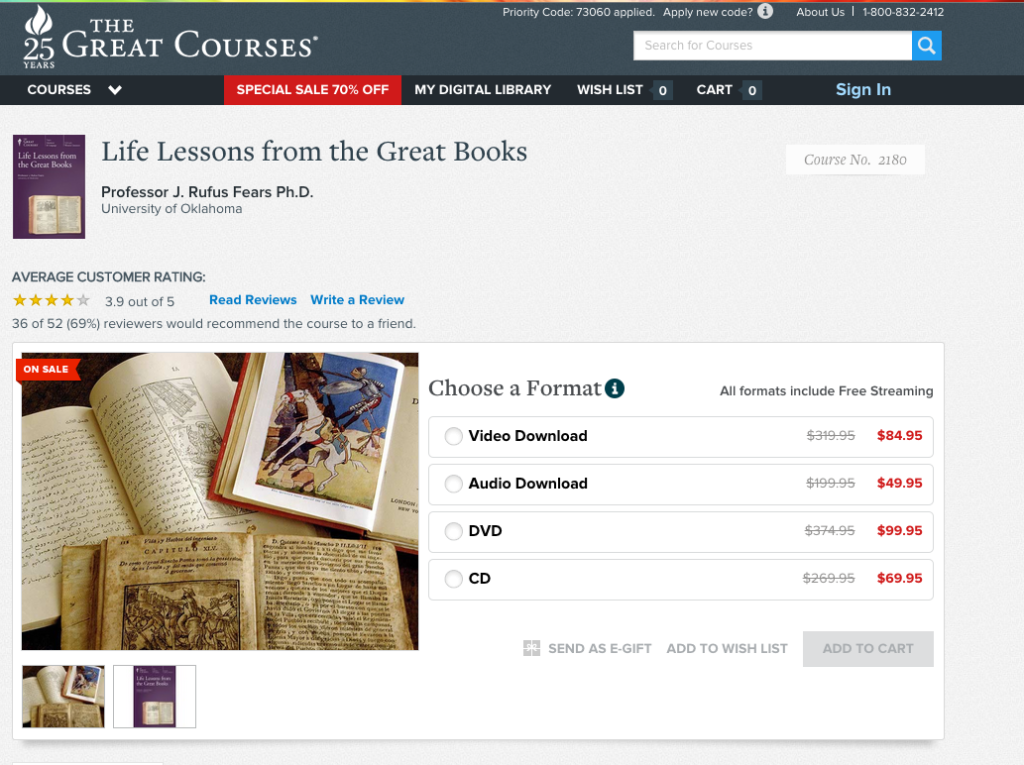Click the Search for Courses field
The image size is (1024, 765).
[773, 46]
